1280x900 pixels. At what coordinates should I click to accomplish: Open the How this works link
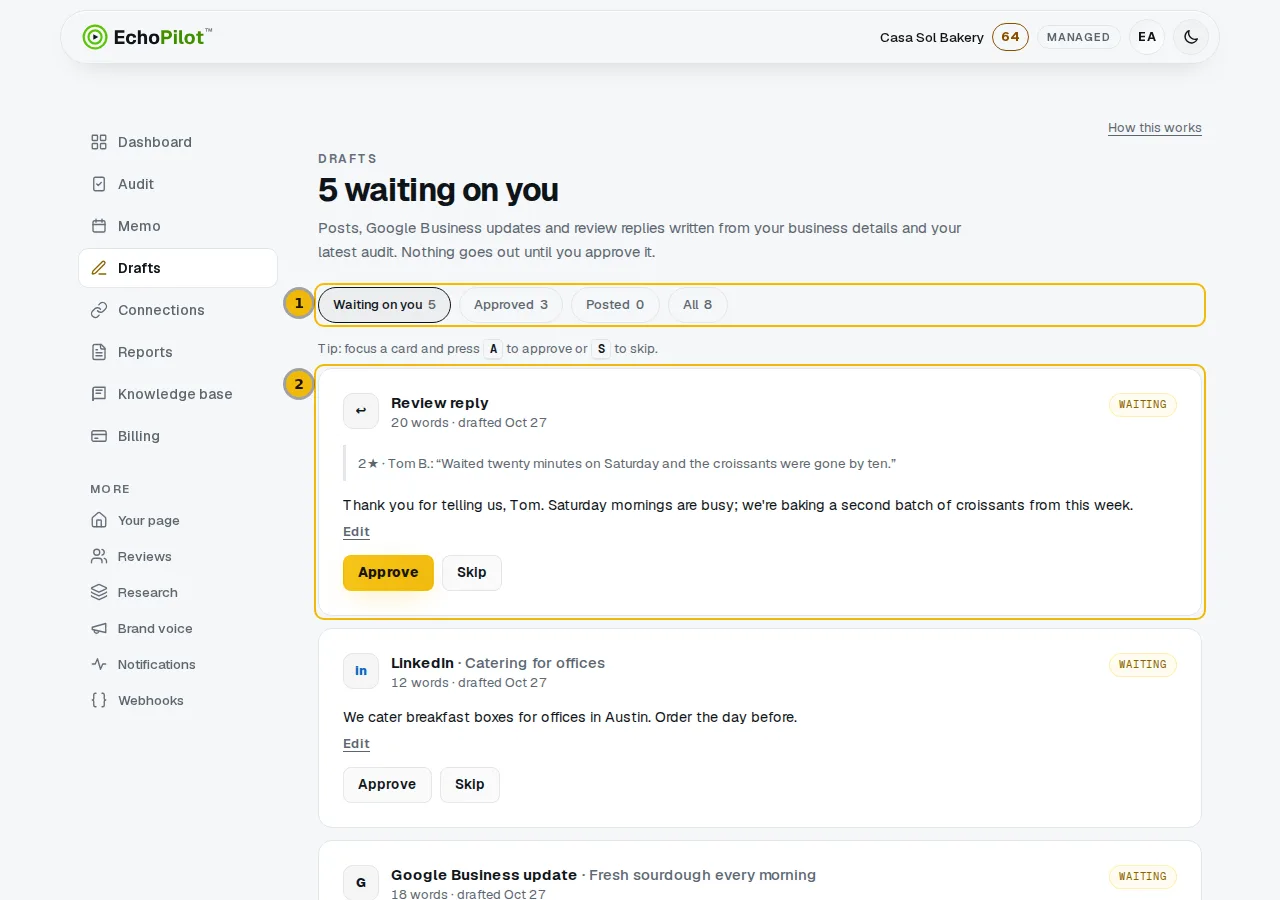pos(1155,128)
